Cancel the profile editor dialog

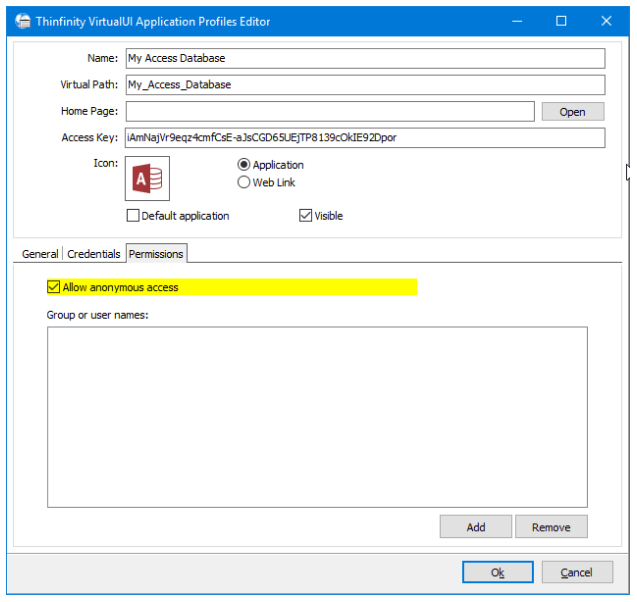click(x=577, y=572)
